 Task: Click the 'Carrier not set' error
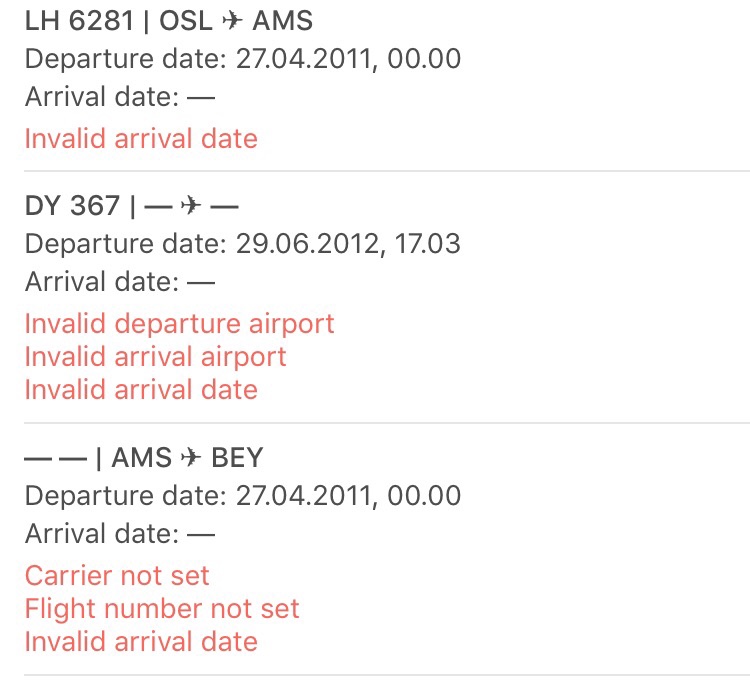coord(117,575)
